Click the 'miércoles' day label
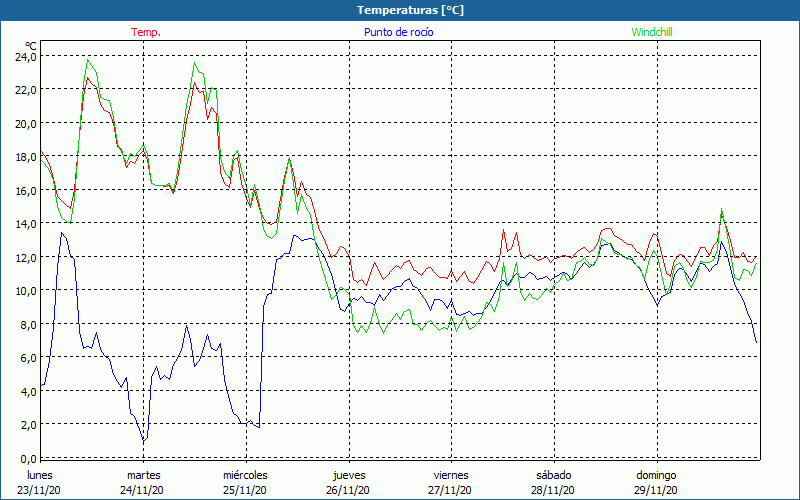This screenshot has height=500, width=800. coord(245,475)
